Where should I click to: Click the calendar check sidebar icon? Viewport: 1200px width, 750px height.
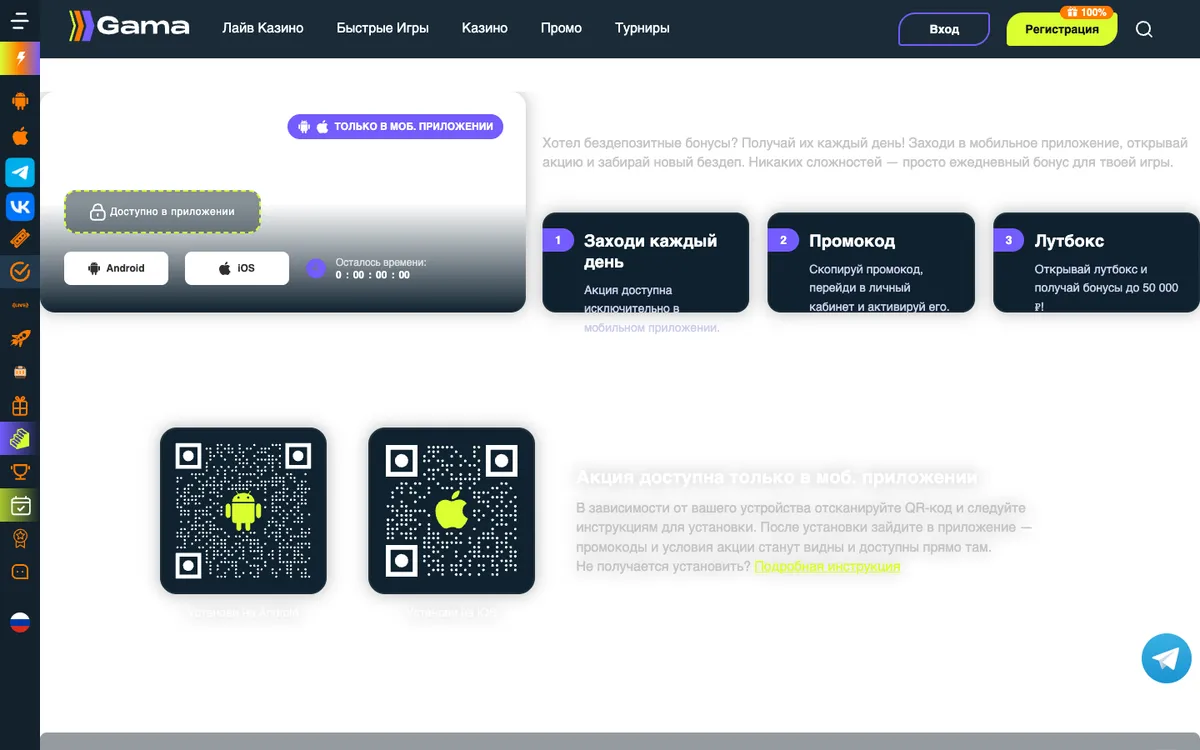(x=20, y=505)
